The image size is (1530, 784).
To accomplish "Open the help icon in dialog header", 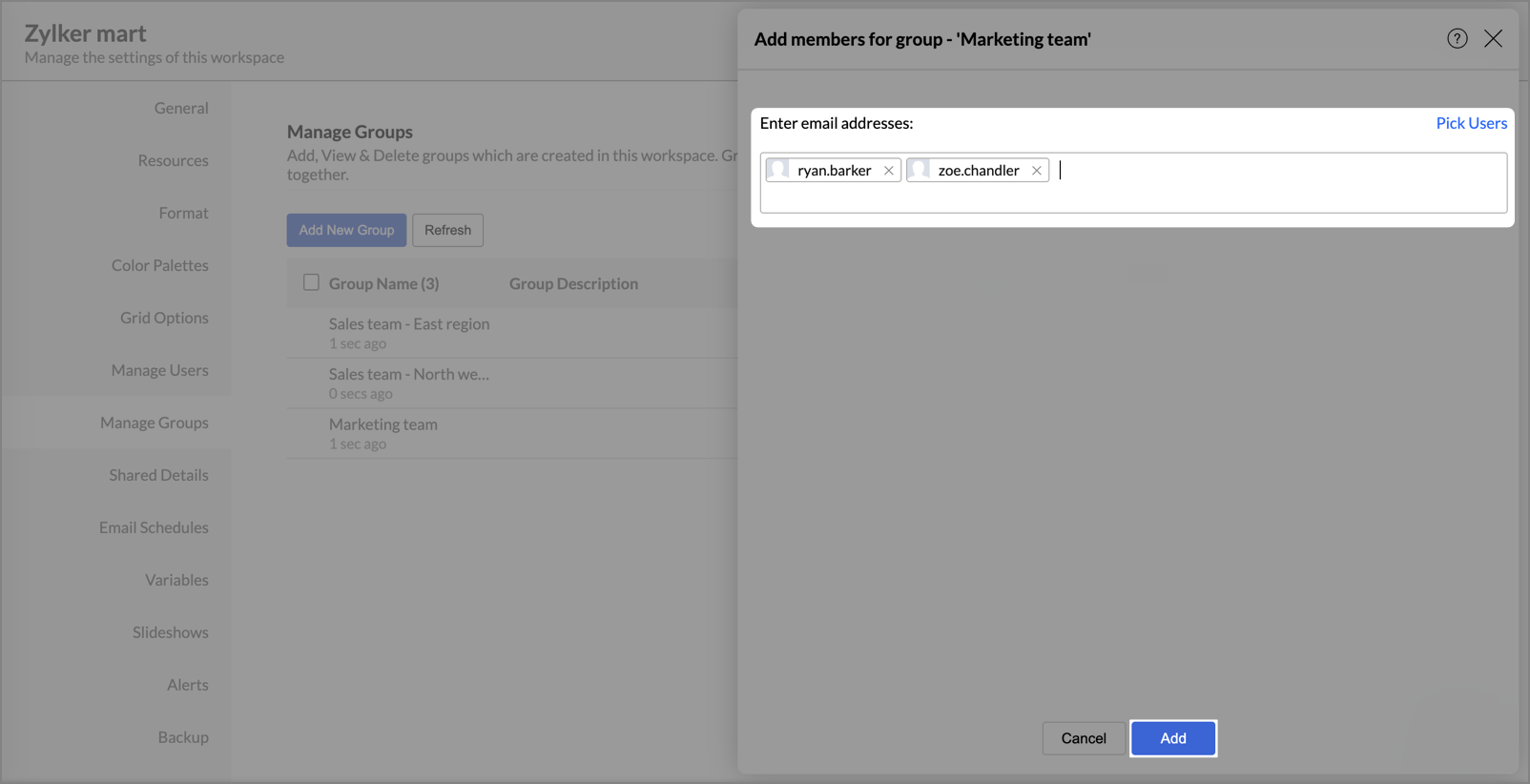I will (x=1457, y=39).
